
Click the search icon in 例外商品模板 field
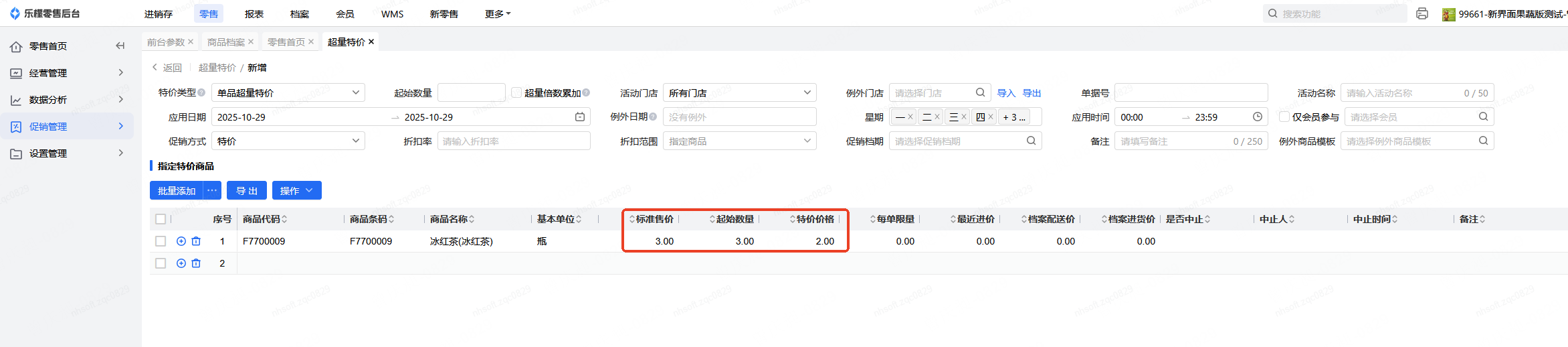click(1483, 141)
